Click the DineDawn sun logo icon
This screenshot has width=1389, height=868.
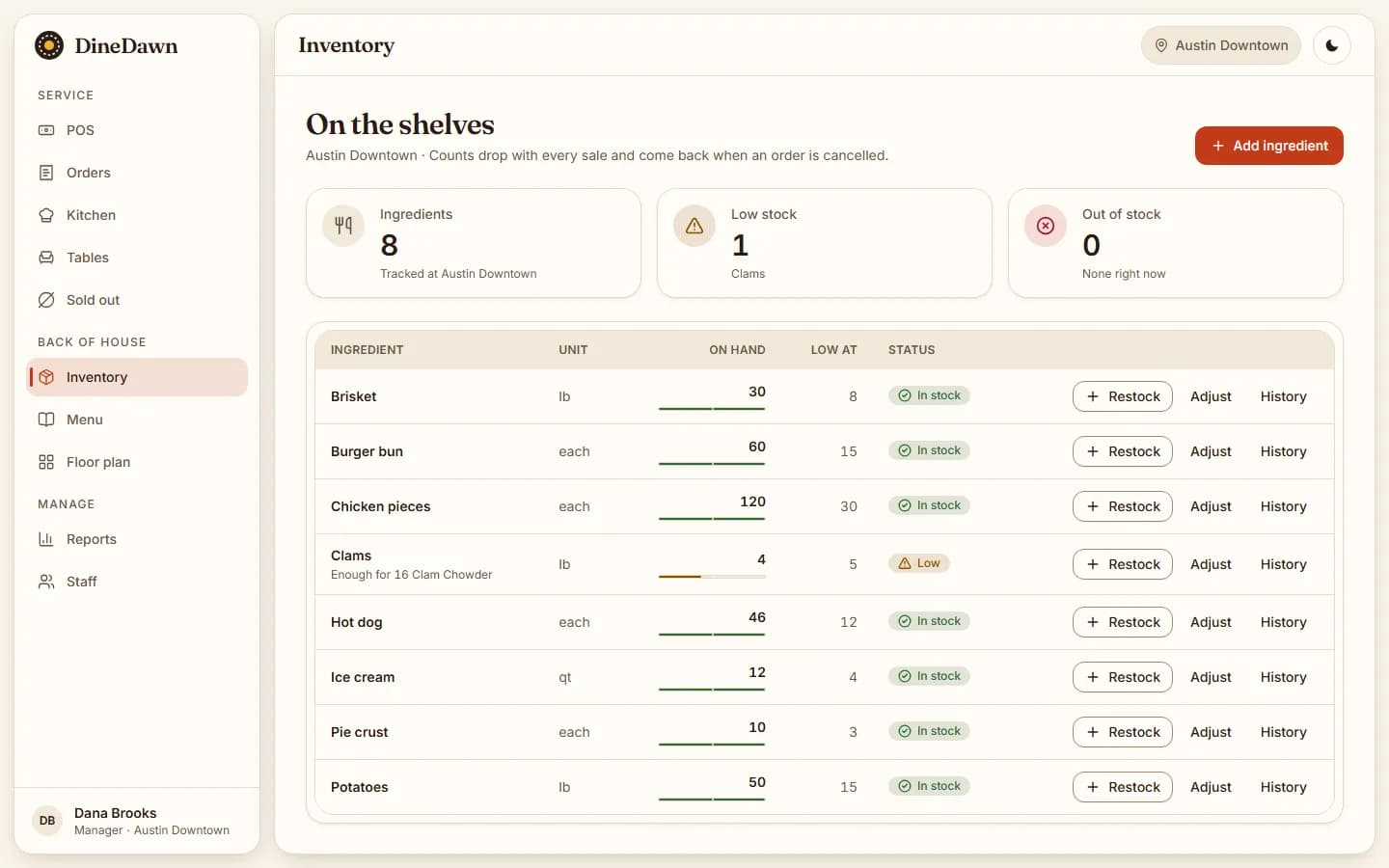click(x=49, y=45)
